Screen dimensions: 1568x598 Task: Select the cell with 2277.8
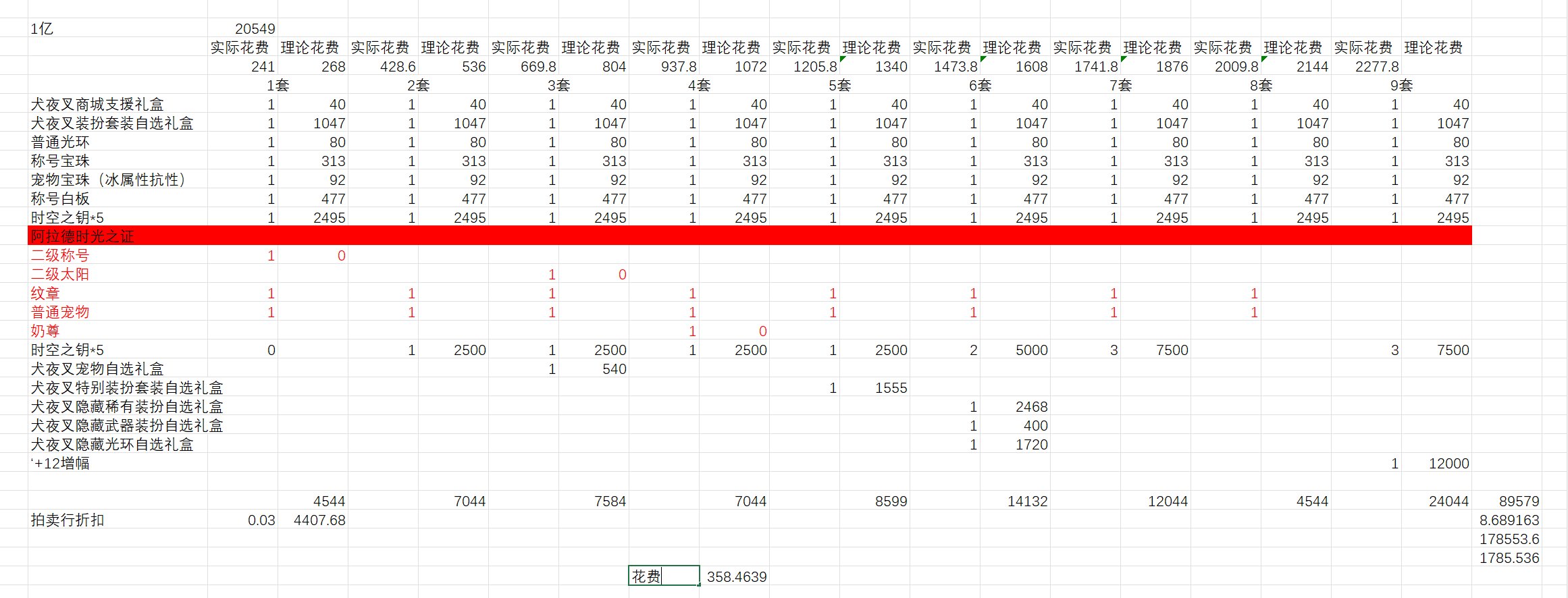click(1367, 67)
